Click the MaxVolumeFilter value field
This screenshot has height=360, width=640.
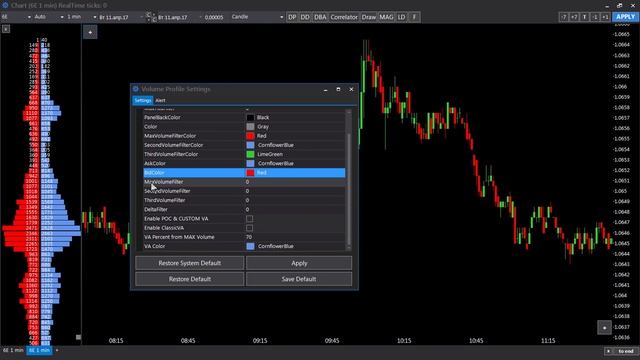pos(295,182)
